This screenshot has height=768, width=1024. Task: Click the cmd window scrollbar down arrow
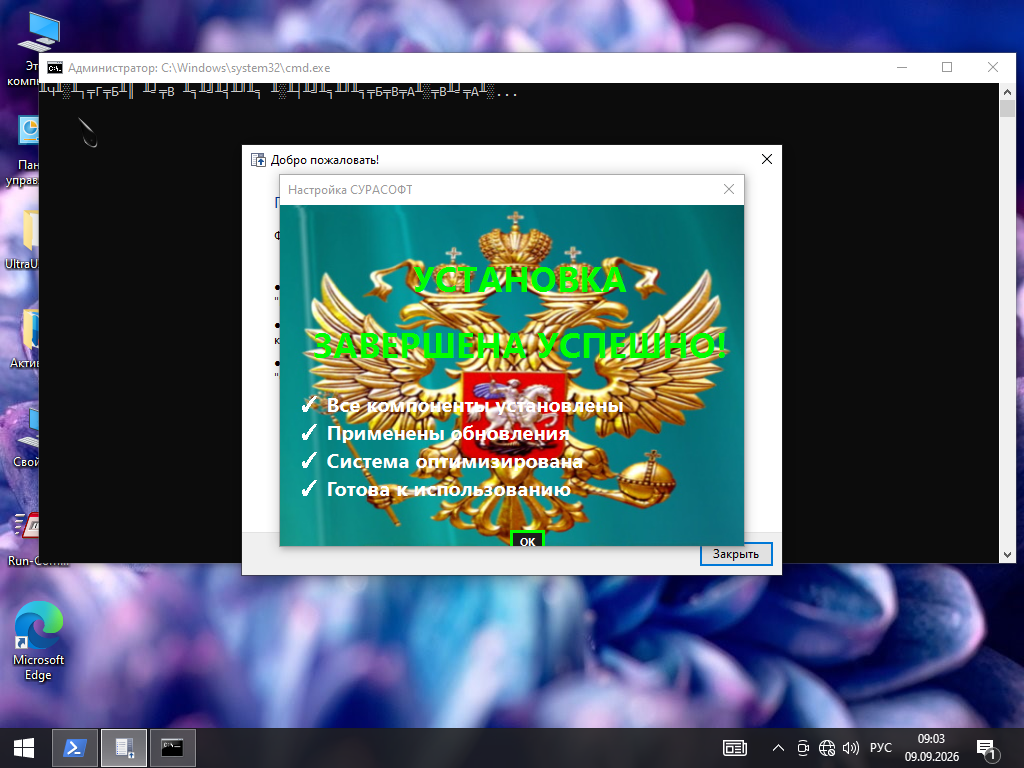pos(1007,554)
